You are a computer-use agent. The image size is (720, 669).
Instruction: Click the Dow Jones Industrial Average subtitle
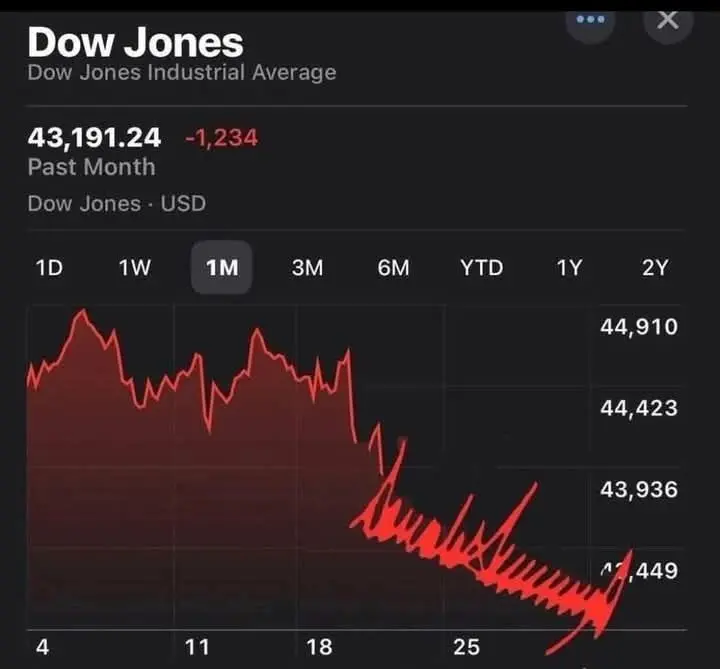click(182, 73)
